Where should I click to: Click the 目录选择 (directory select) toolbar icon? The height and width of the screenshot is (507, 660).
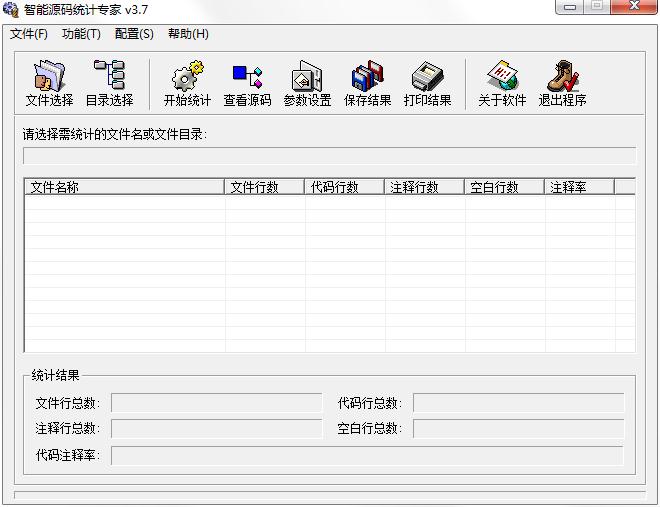[109, 83]
